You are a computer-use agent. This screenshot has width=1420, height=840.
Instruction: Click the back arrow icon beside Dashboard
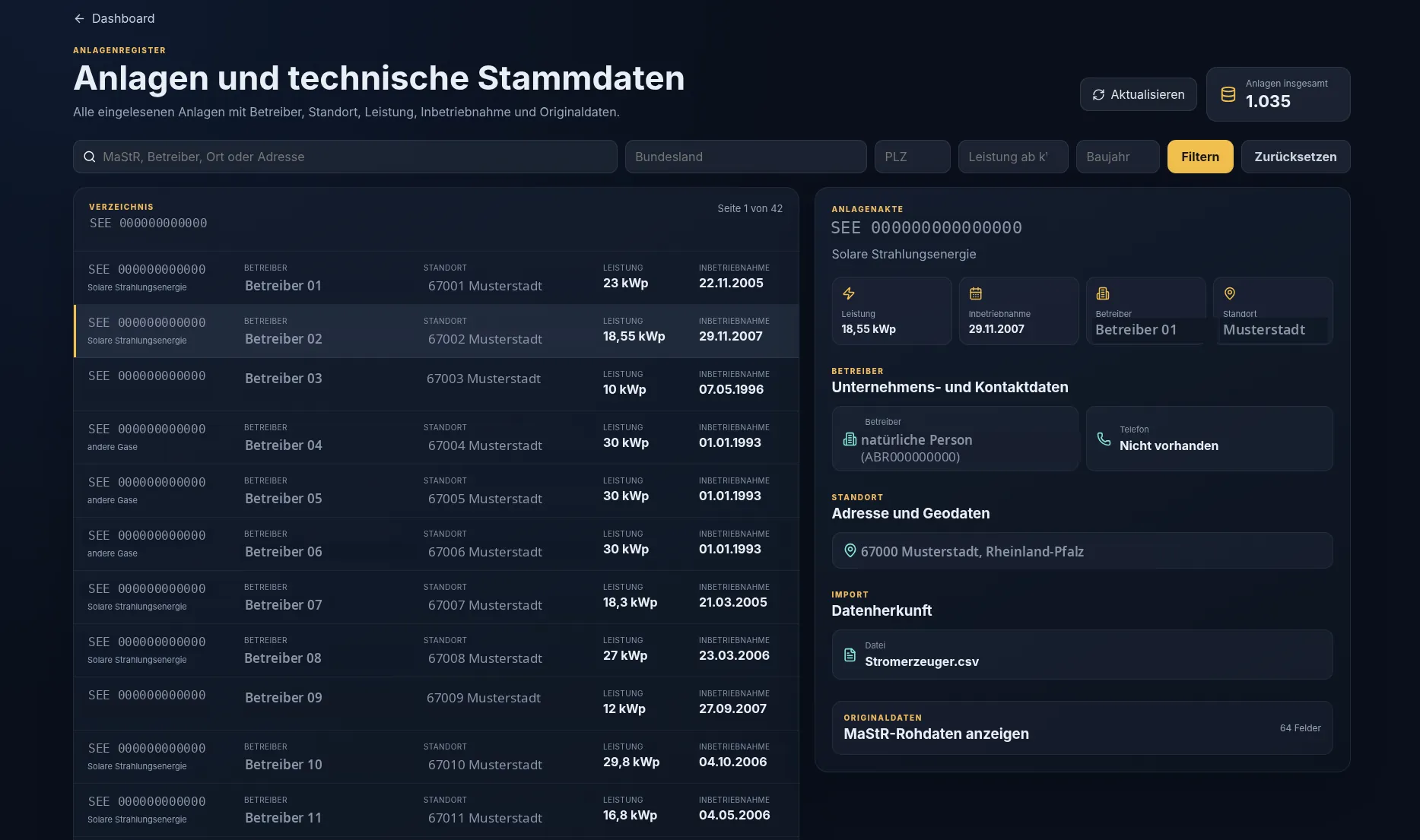pyautogui.click(x=79, y=18)
